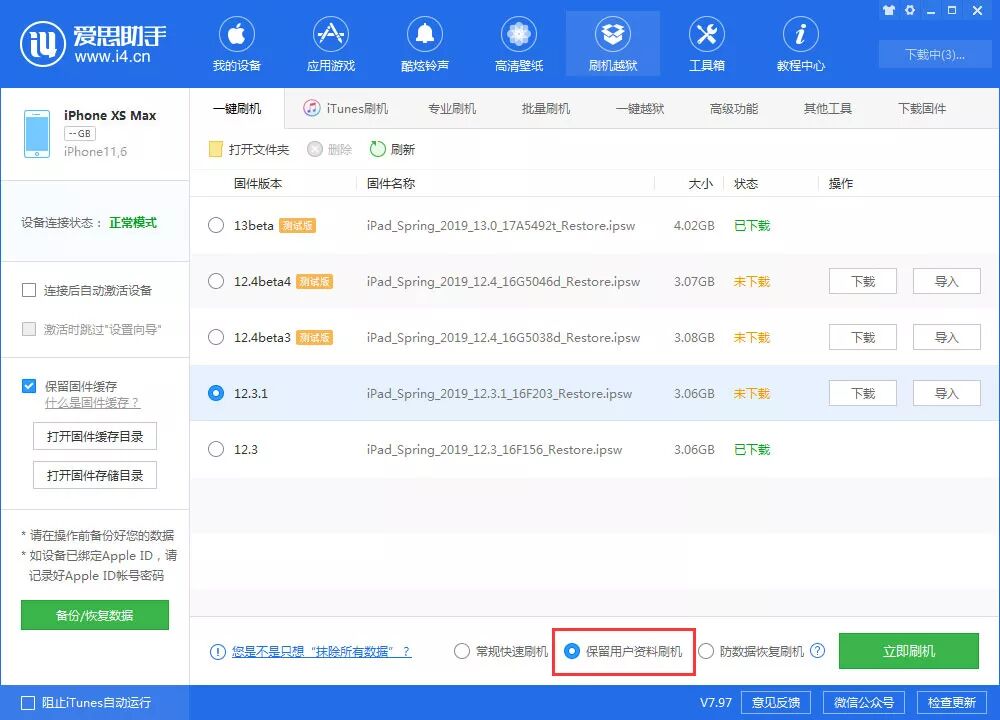Viewport: 1000px width, 720px height.
Task: Enable 连接后自动激活设备 checkbox
Action: pos(29,291)
